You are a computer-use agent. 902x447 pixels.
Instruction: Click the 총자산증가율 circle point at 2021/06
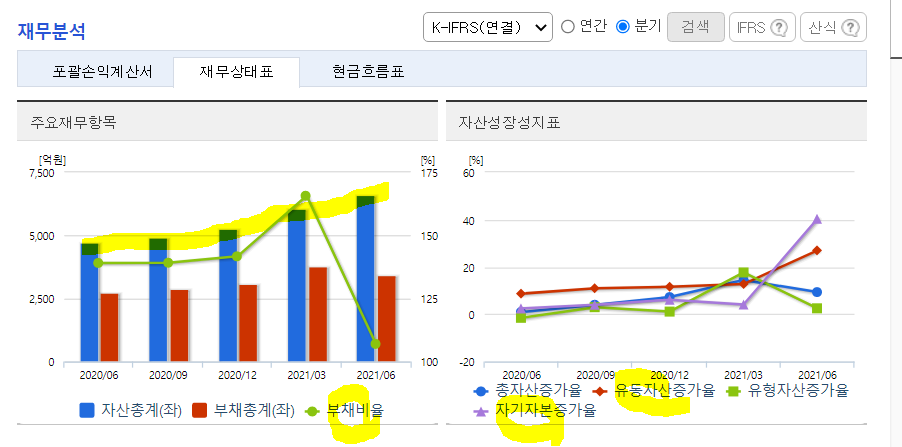pyautogui.click(x=816, y=292)
